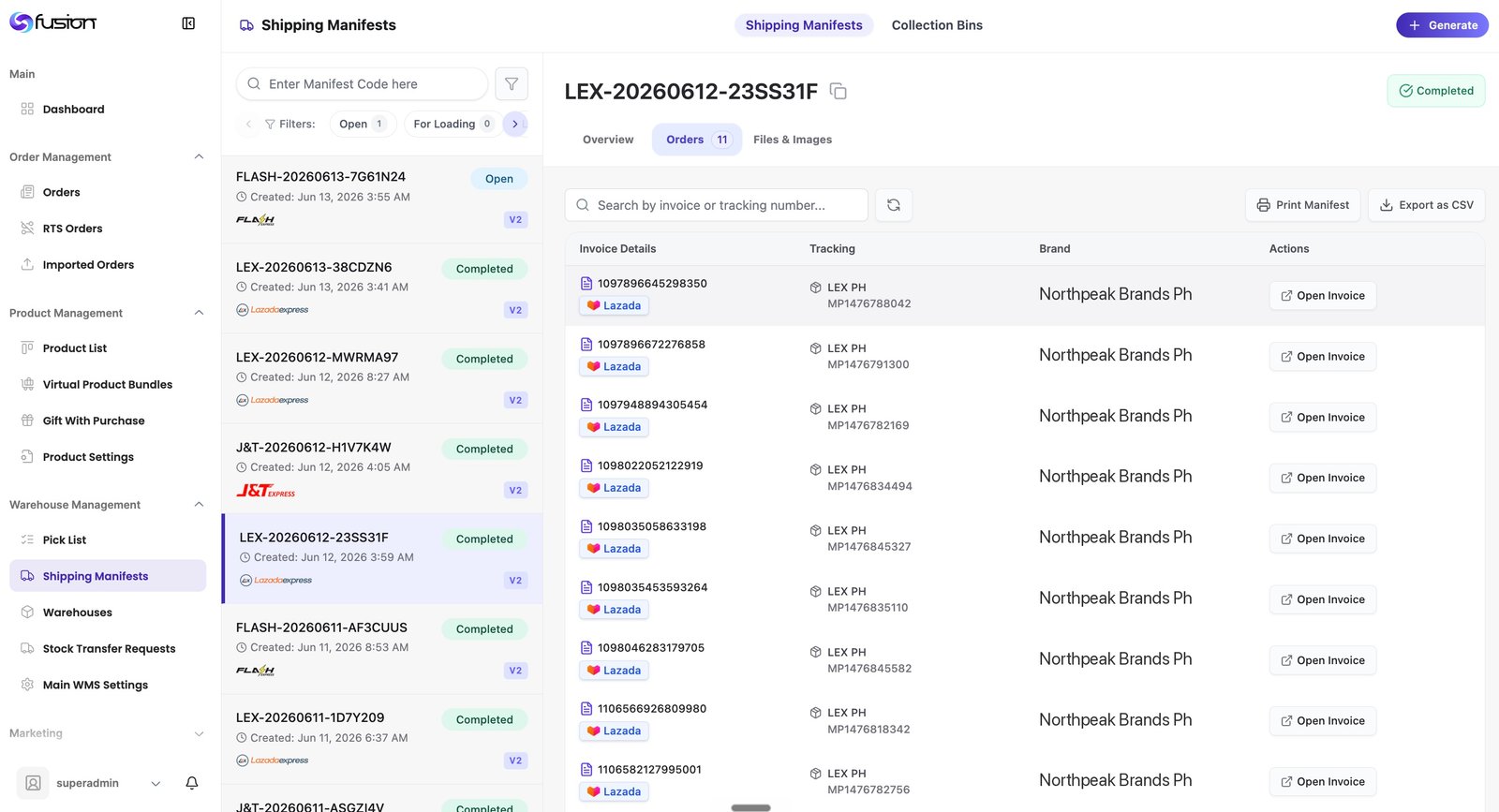Open Invoice for order 1098022052122919
Screen dimensions: 1499x812
coord(1322,479)
